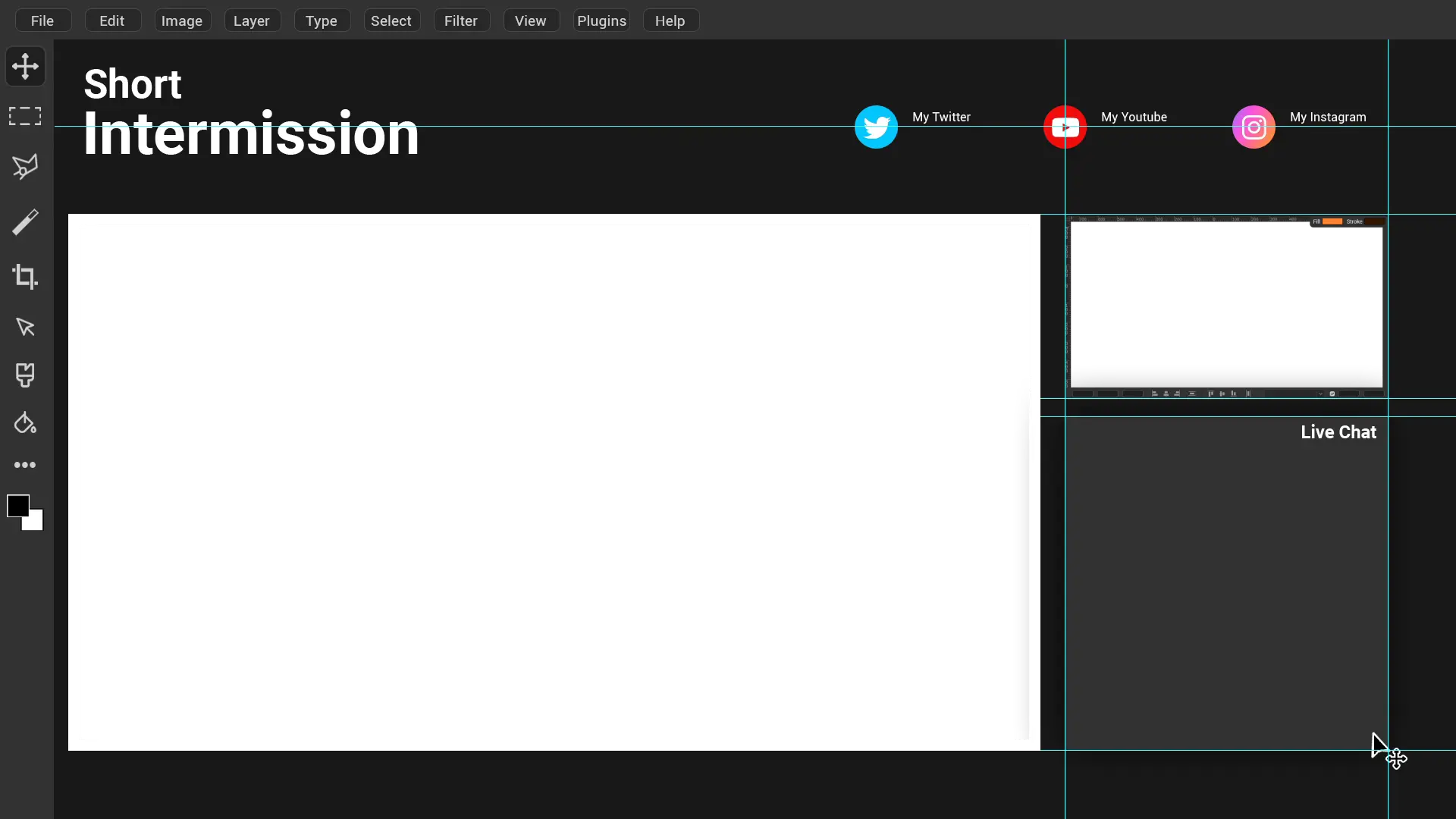Click the "My Youtube" label
The height and width of the screenshot is (819, 1456).
(x=1134, y=117)
